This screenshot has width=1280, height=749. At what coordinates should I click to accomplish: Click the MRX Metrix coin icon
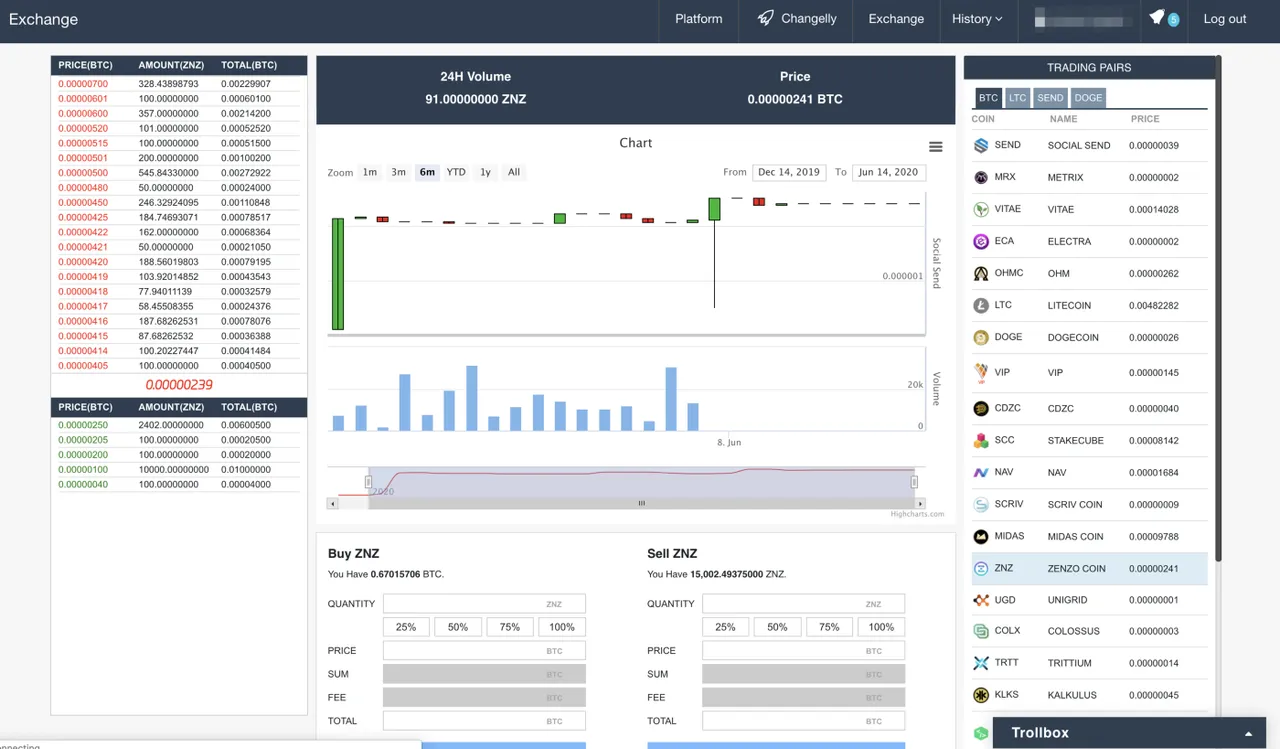pyautogui.click(x=981, y=177)
